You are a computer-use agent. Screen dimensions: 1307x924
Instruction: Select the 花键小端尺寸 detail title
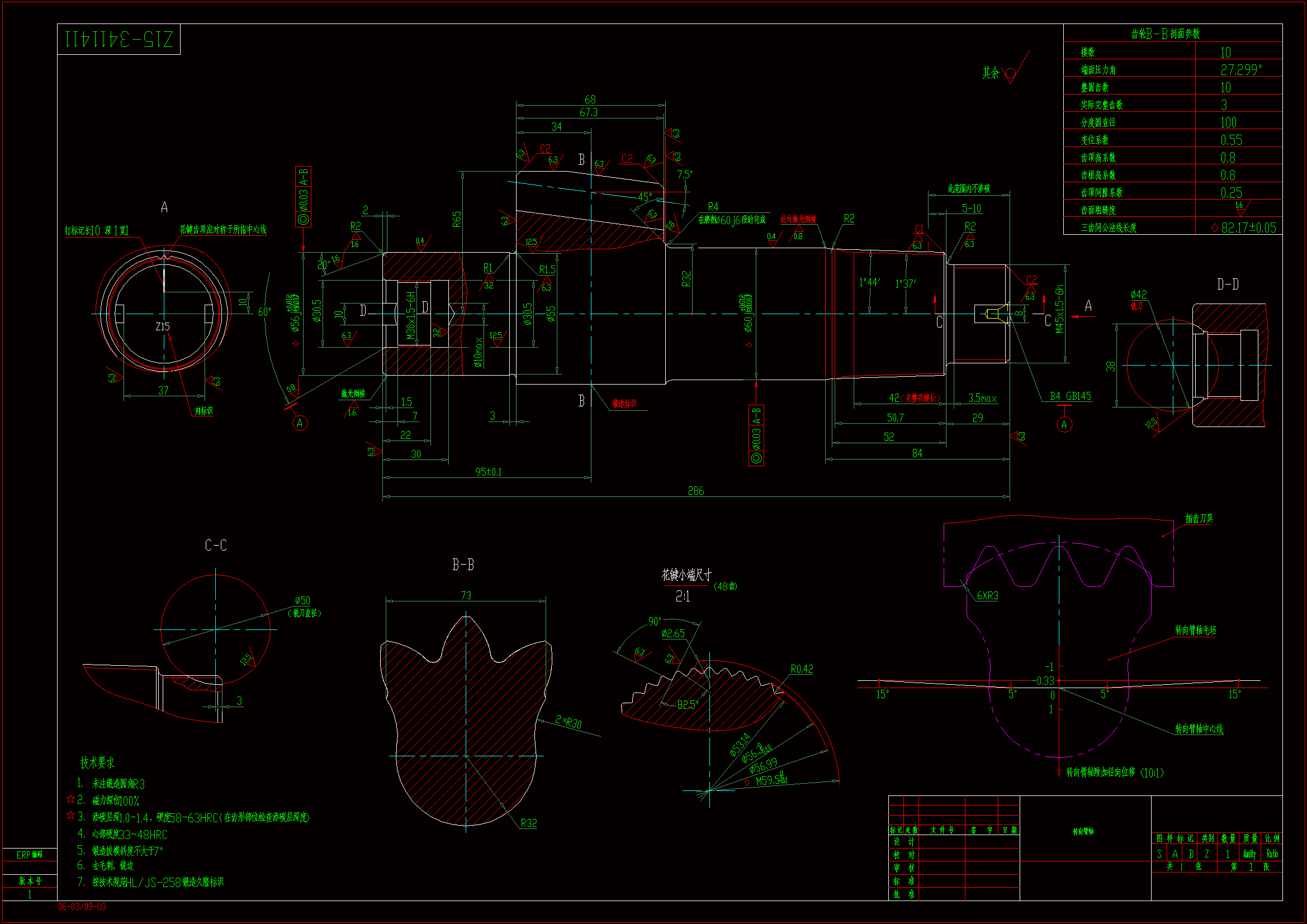pyautogui.click(x=686, y=575)
